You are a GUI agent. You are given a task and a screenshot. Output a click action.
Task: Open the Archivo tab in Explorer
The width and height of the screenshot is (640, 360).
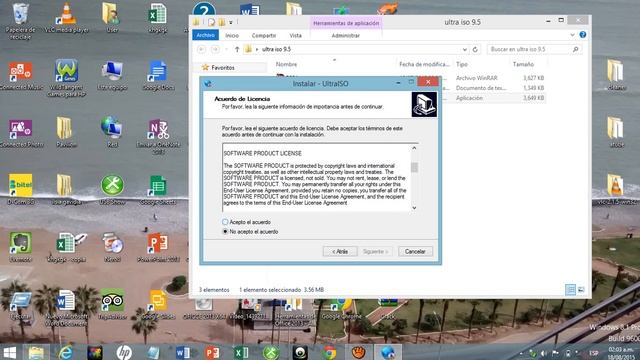(x=206, y=36)
